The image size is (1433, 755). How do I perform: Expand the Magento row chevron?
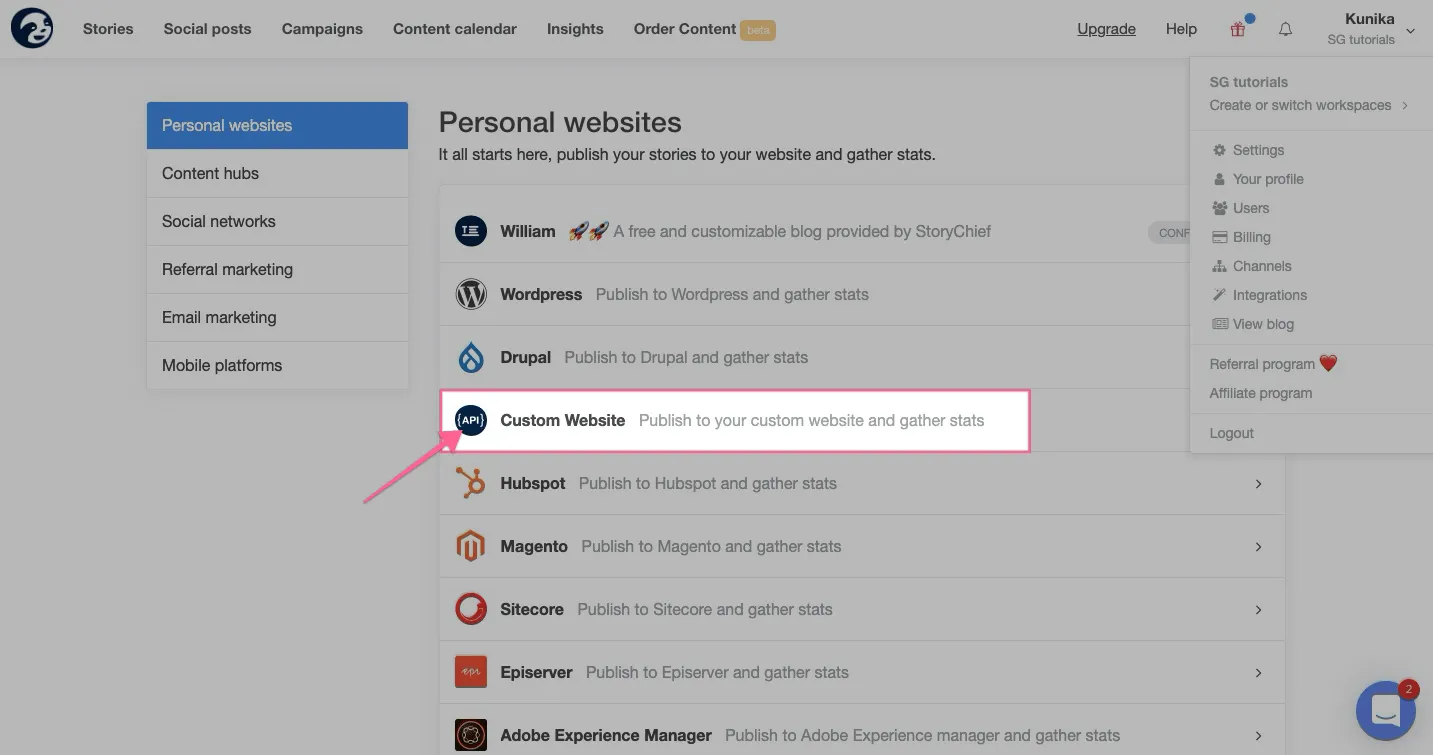1258,547
